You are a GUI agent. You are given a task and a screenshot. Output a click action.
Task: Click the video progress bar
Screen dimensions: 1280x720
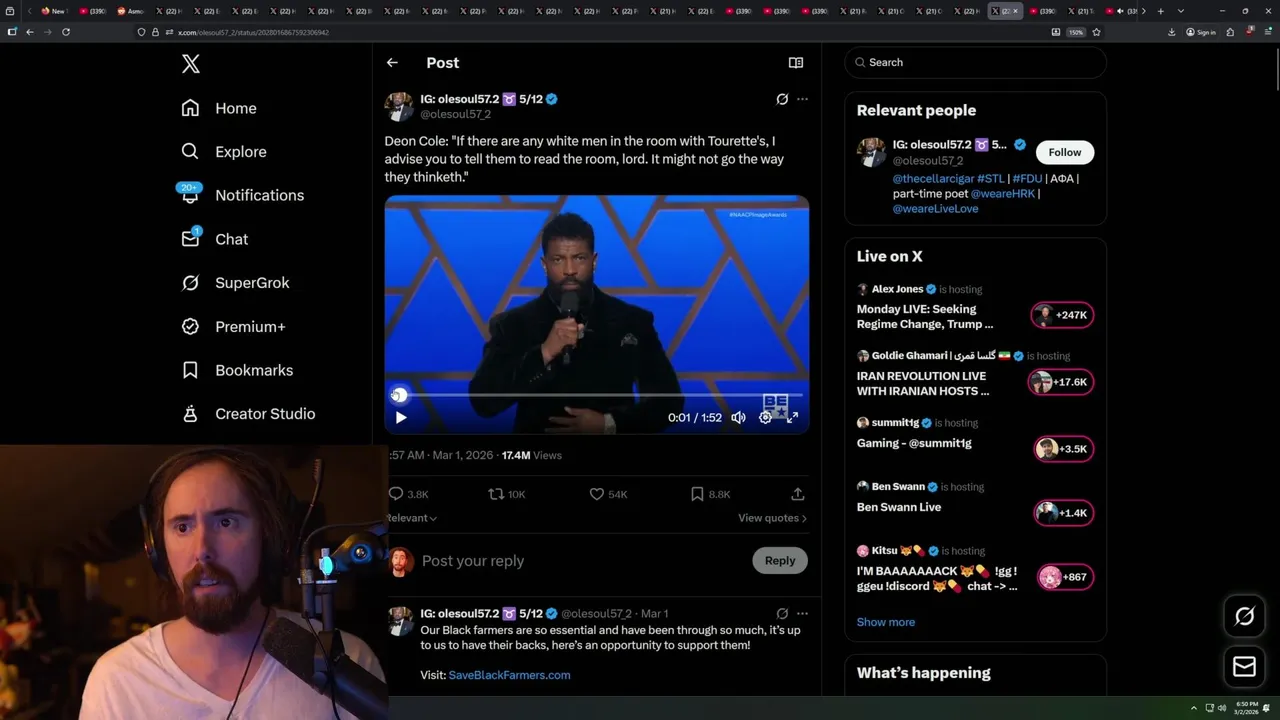[597, 395]
